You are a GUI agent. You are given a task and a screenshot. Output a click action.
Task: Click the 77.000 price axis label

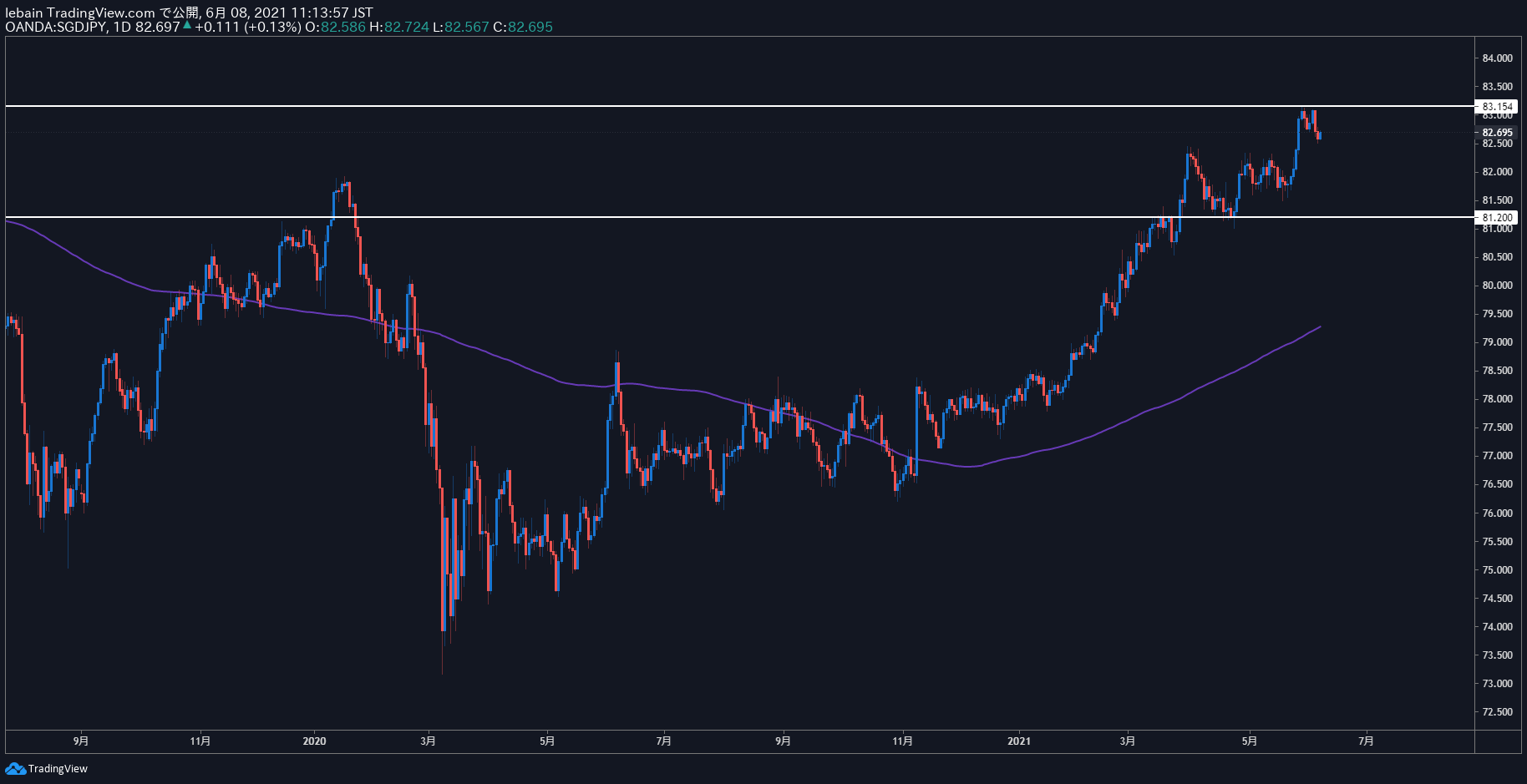tap(1497, 455)
